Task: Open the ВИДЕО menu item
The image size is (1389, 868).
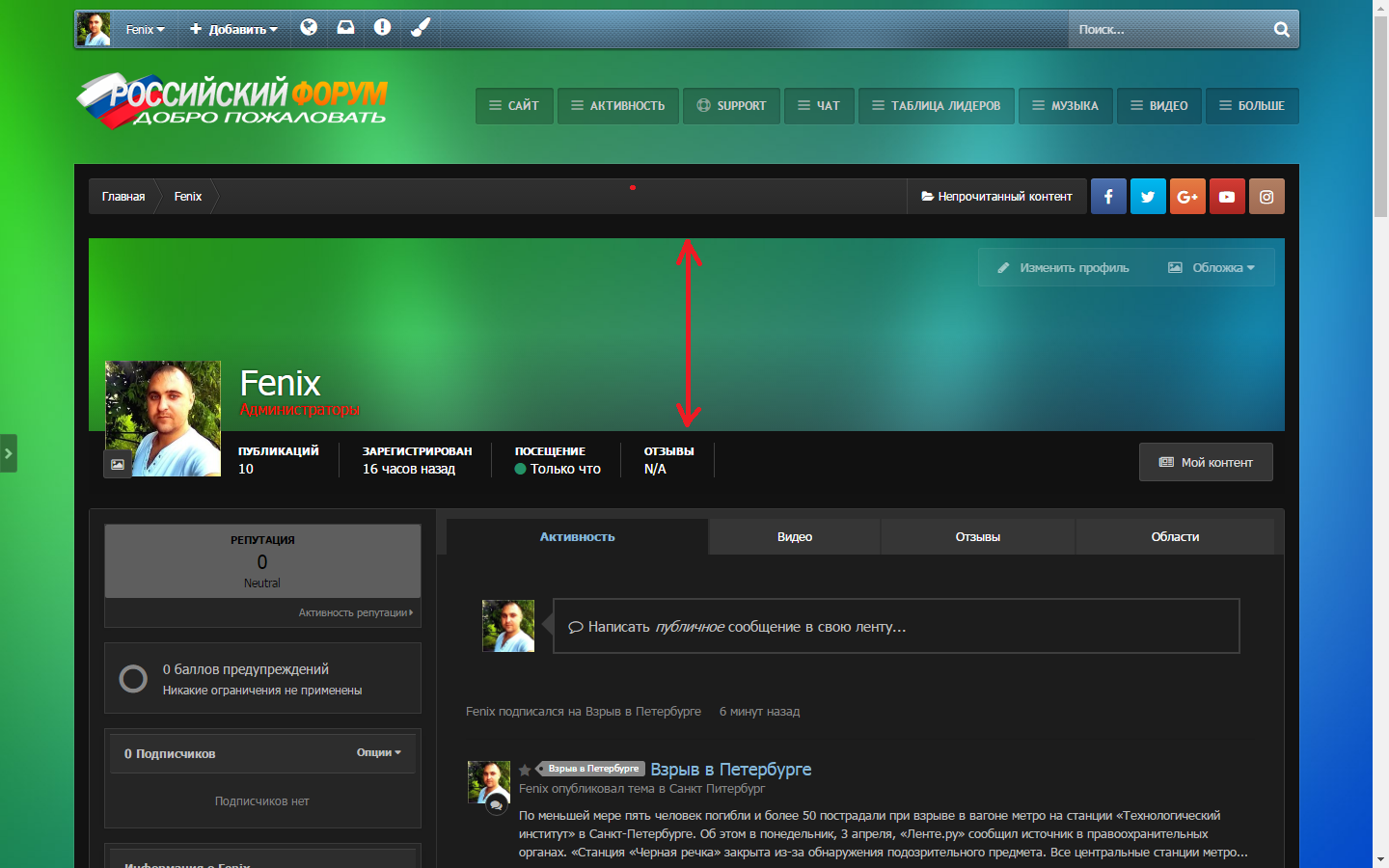Action: (1159, 106)
